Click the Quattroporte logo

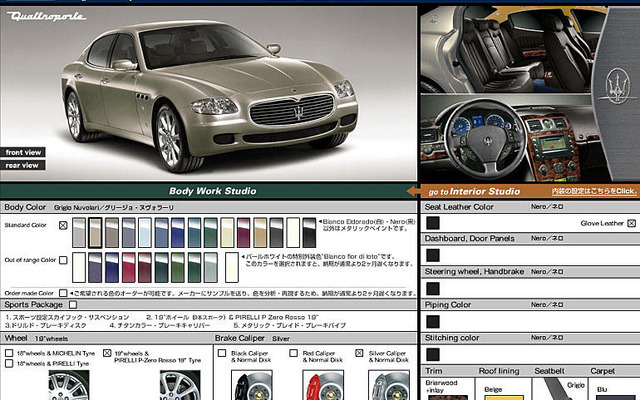click(46, 16)
